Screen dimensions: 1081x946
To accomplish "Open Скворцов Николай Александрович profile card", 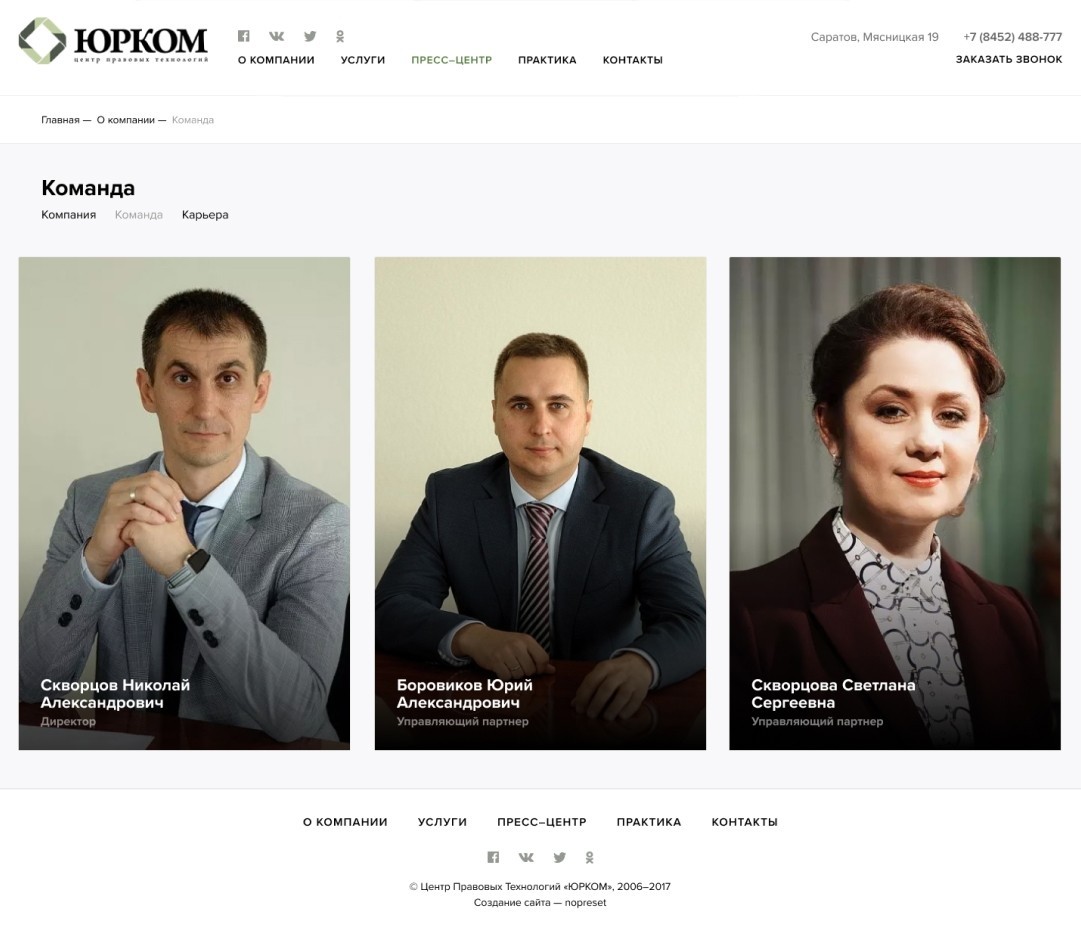I will [184, 503].
